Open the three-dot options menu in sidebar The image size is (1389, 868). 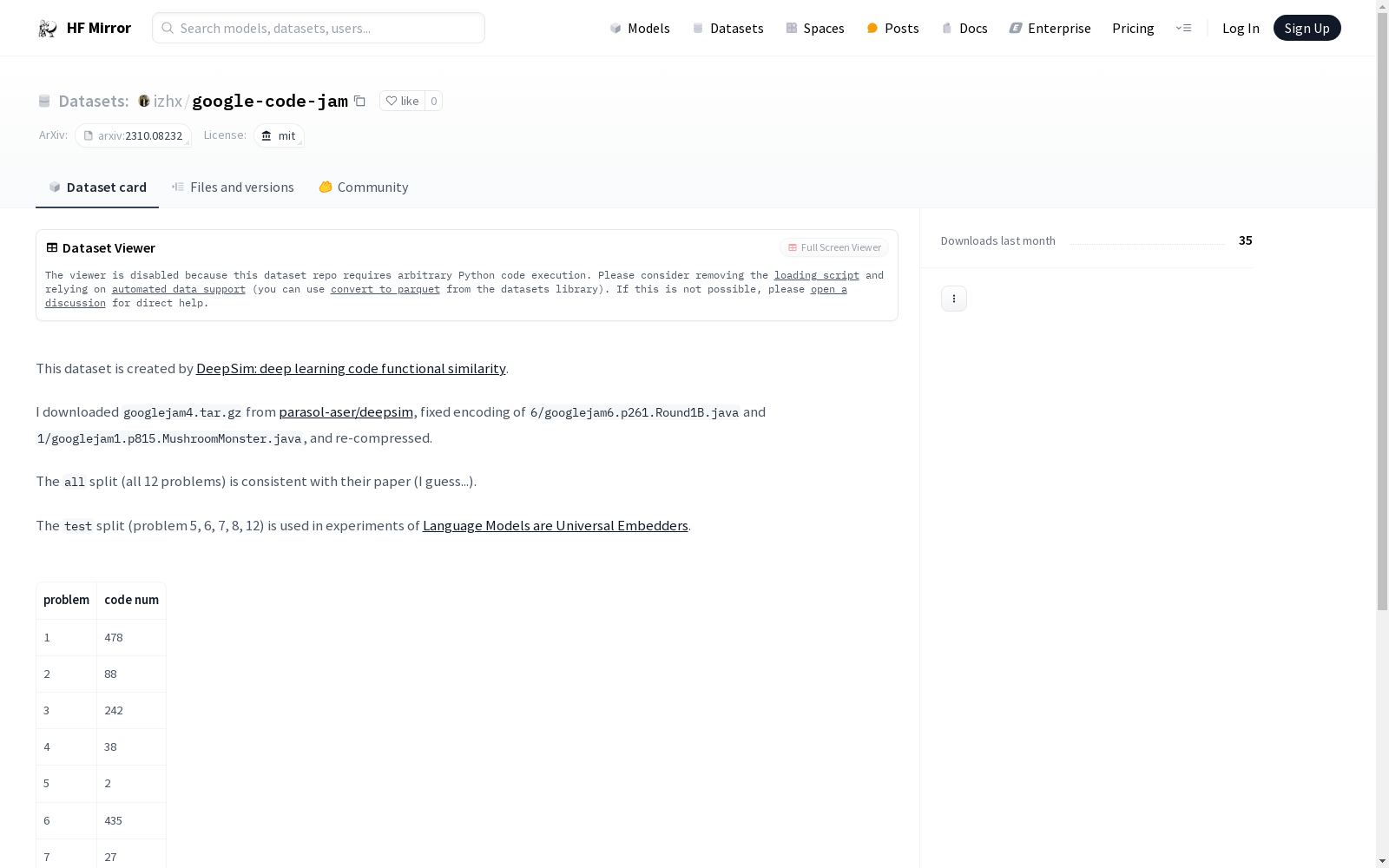tap(953, 299)
